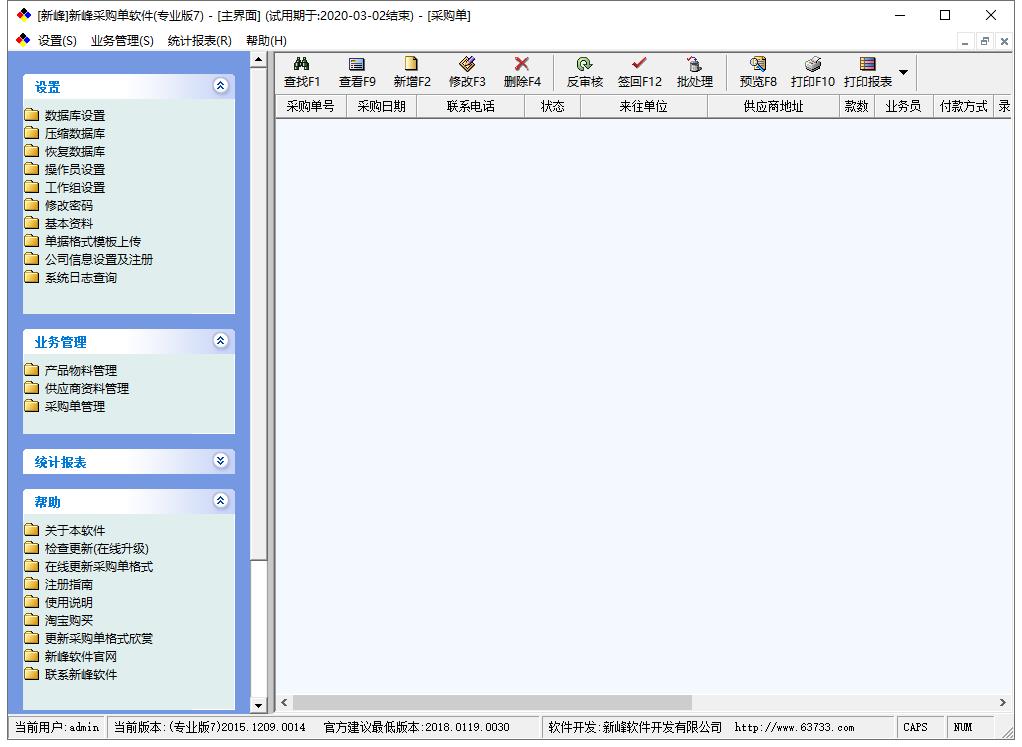Click the 查找F1 binoculars icon
1022x747 pixels.
[x=301, y=64]
